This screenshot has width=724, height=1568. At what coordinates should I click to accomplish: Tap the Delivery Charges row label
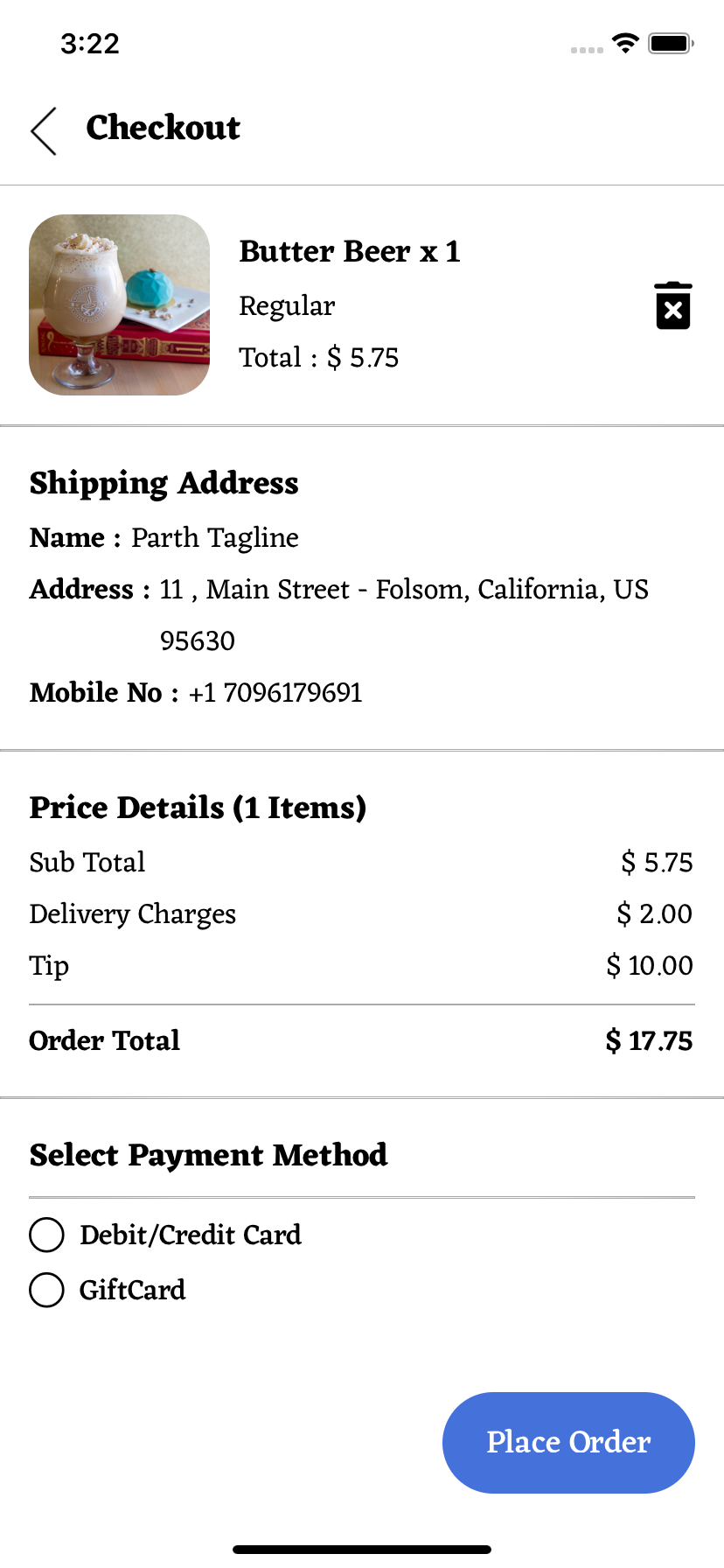(x=133, y=914)
